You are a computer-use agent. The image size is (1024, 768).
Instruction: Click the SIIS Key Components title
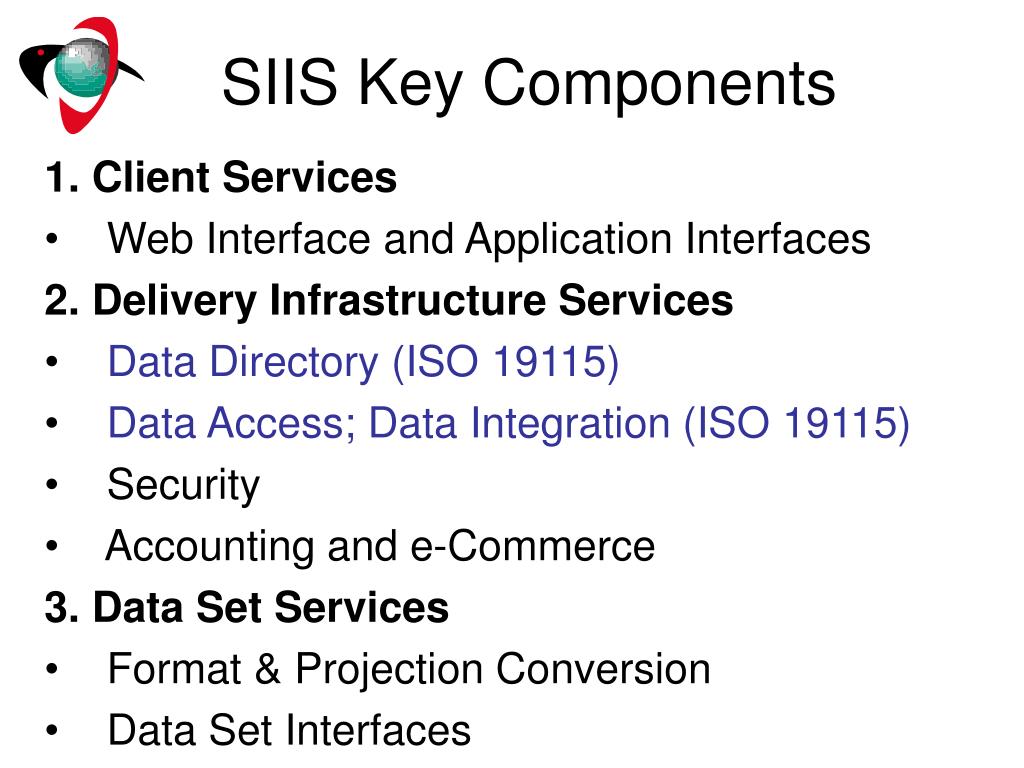(528, 83)
